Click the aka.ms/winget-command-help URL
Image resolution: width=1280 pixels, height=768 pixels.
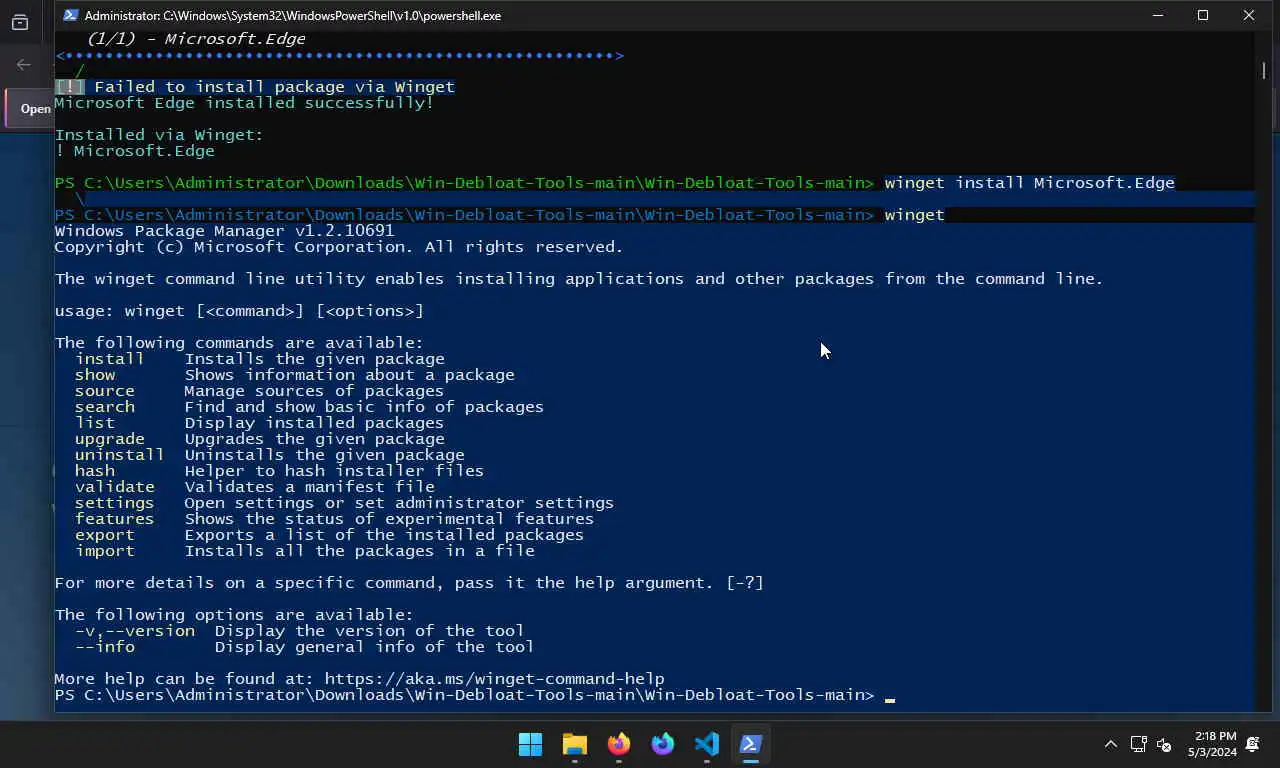pos(494,679)
